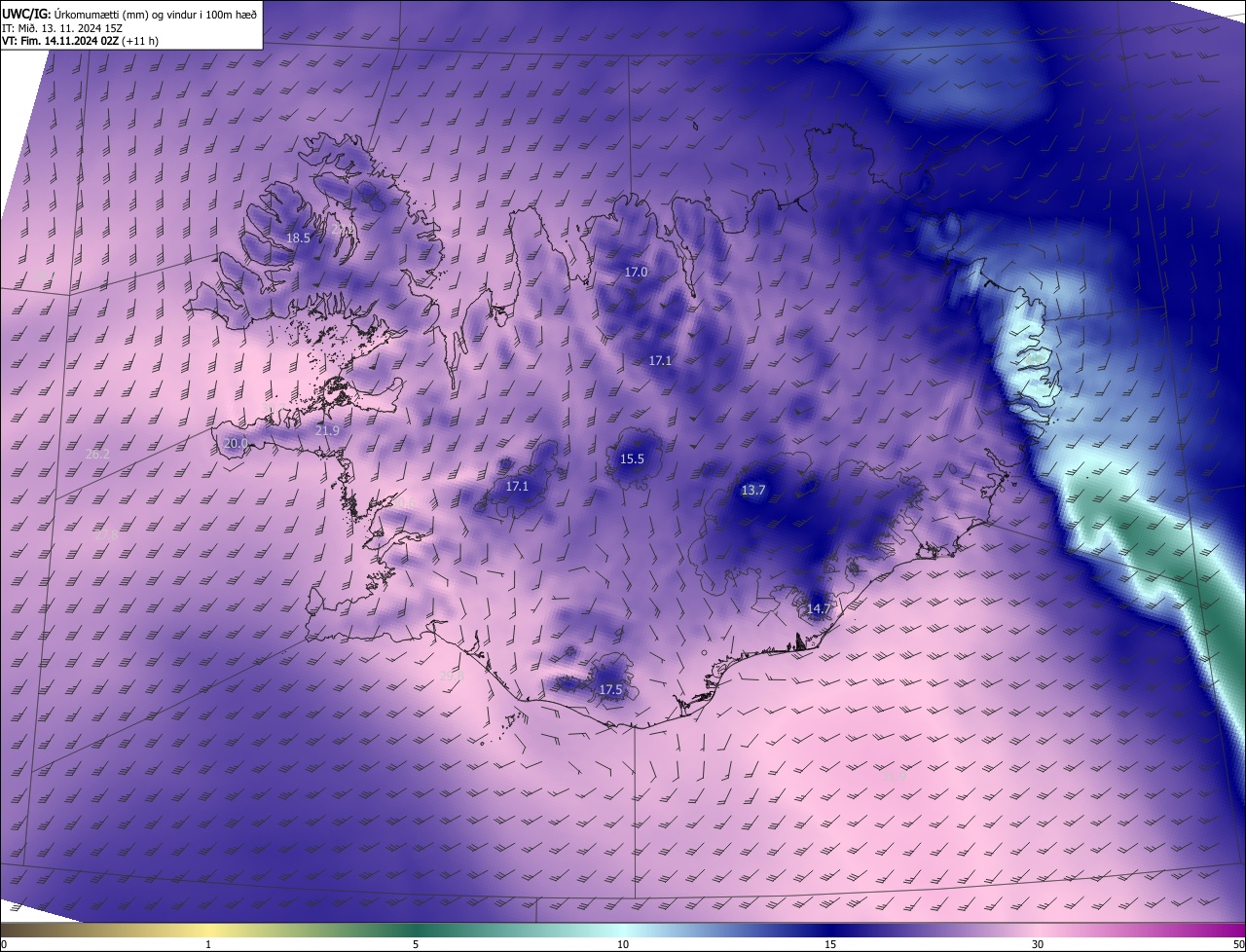Click the IT: Mið. 13. 11. 2024 15Z line

[62, 28]
